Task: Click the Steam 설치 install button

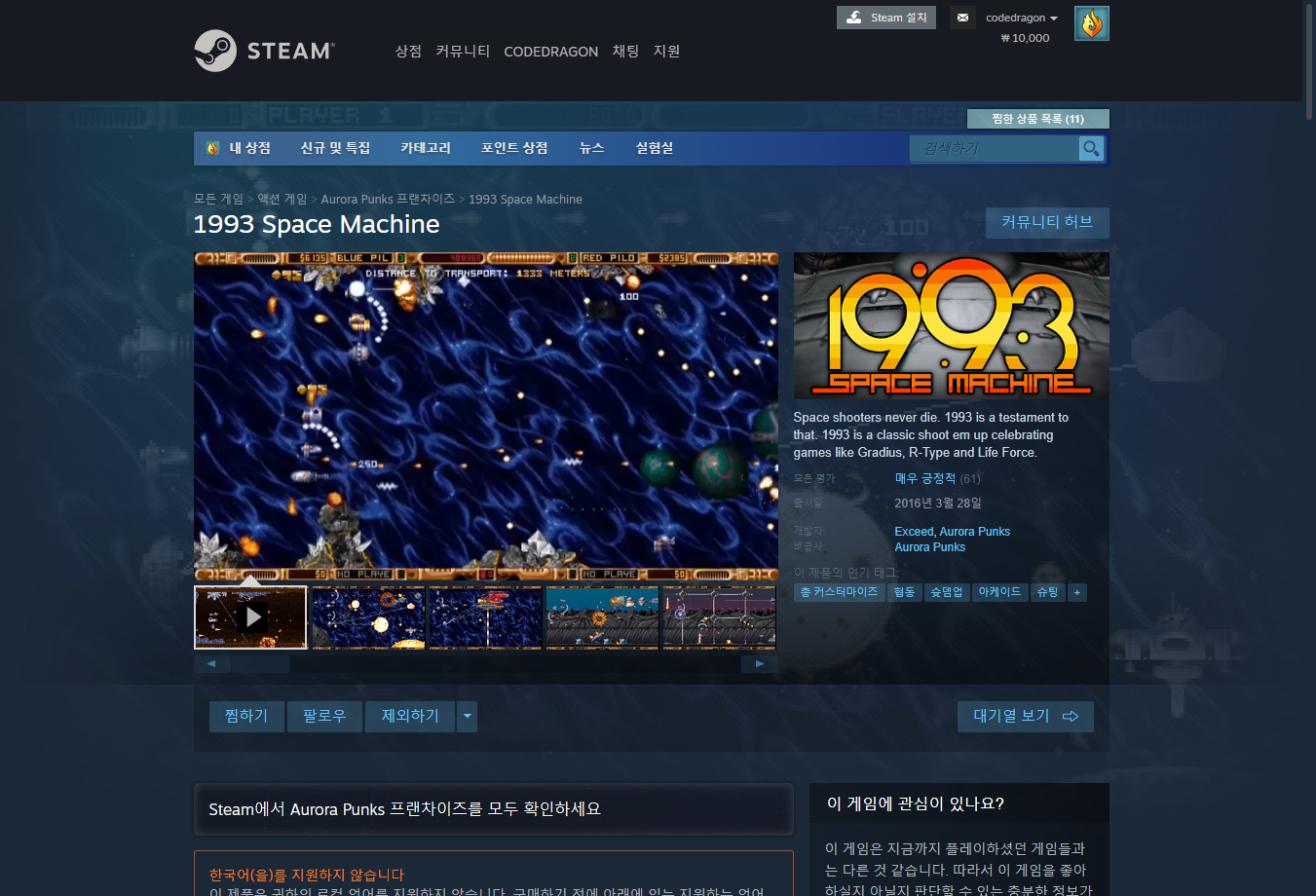Action: pyautogui.click(x=886, y=18)
